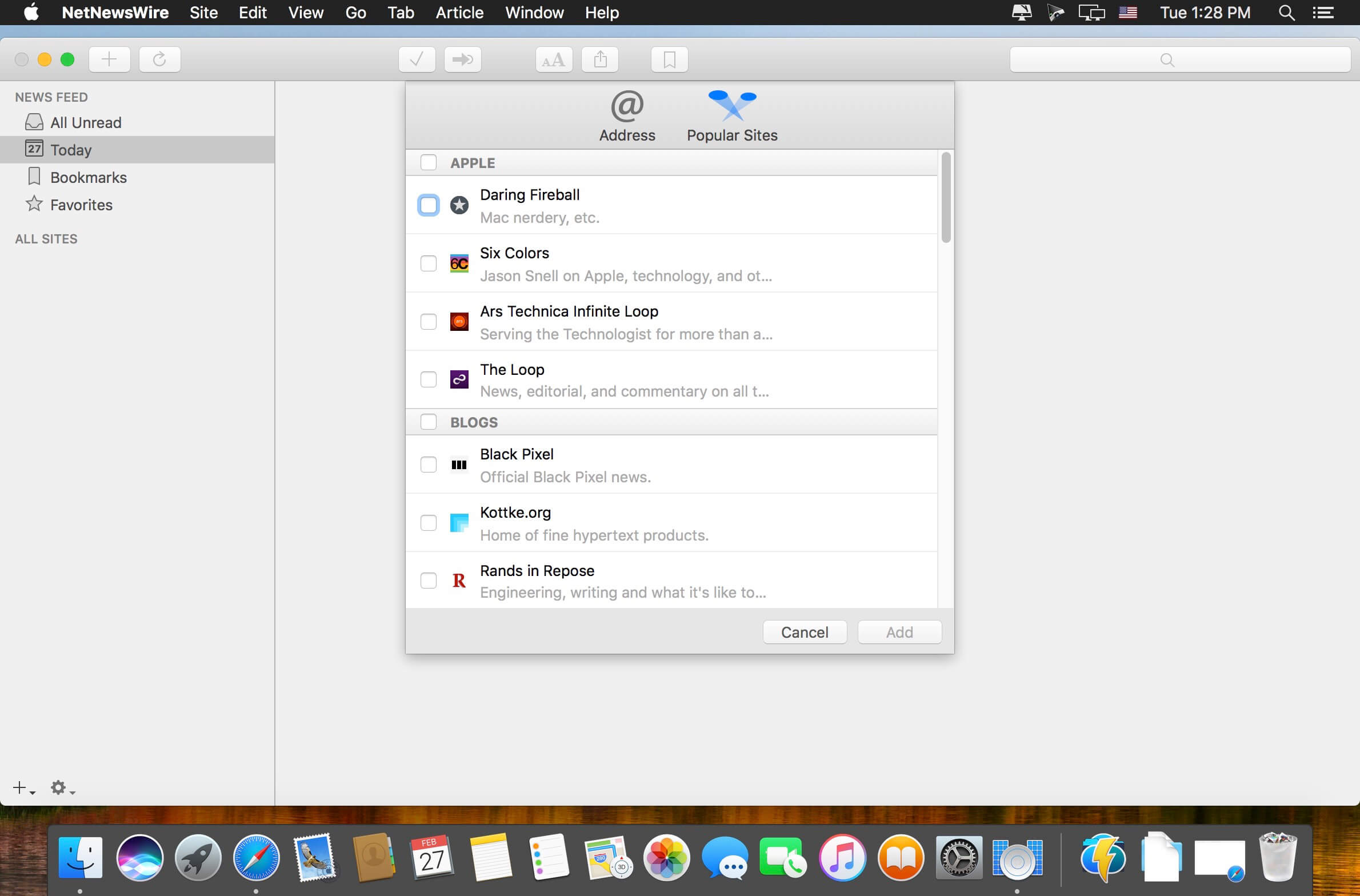The height and width of the screenshot is (896, 1360).
Task: Open Photos from the Dock
Action: point(667,857)
